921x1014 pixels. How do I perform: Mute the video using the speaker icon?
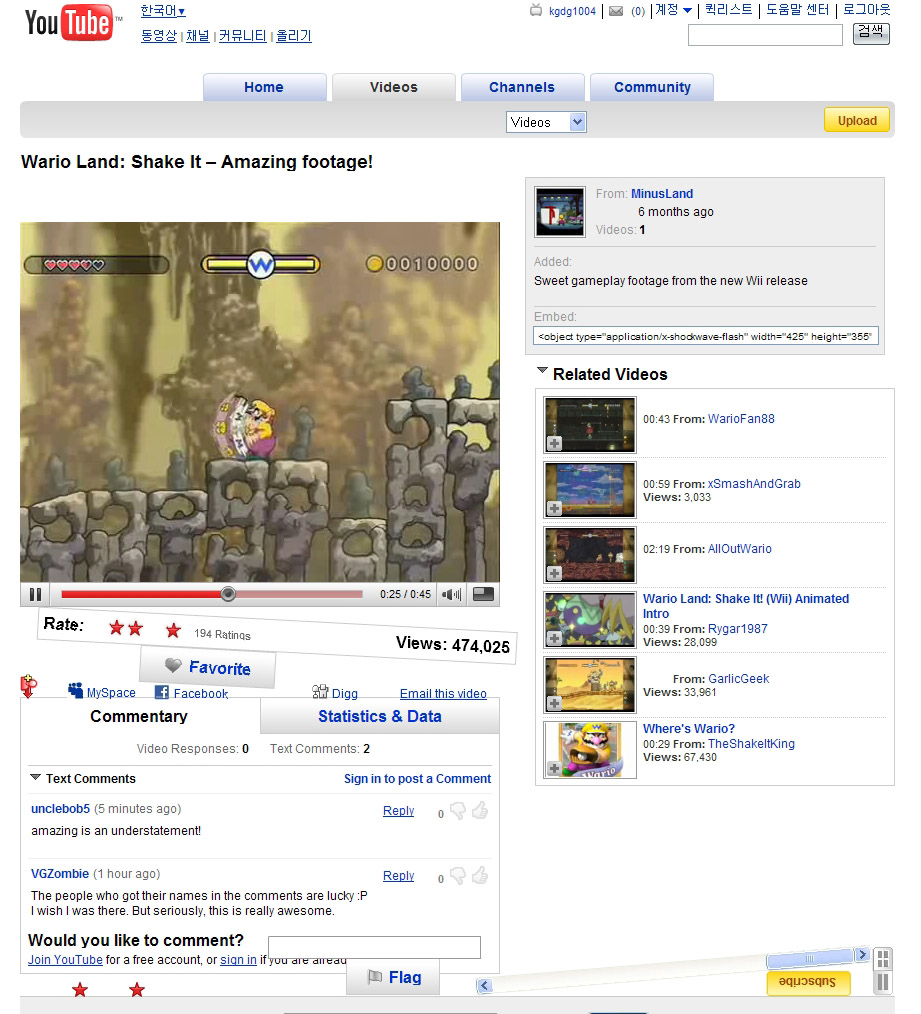[x=451, y=594]
